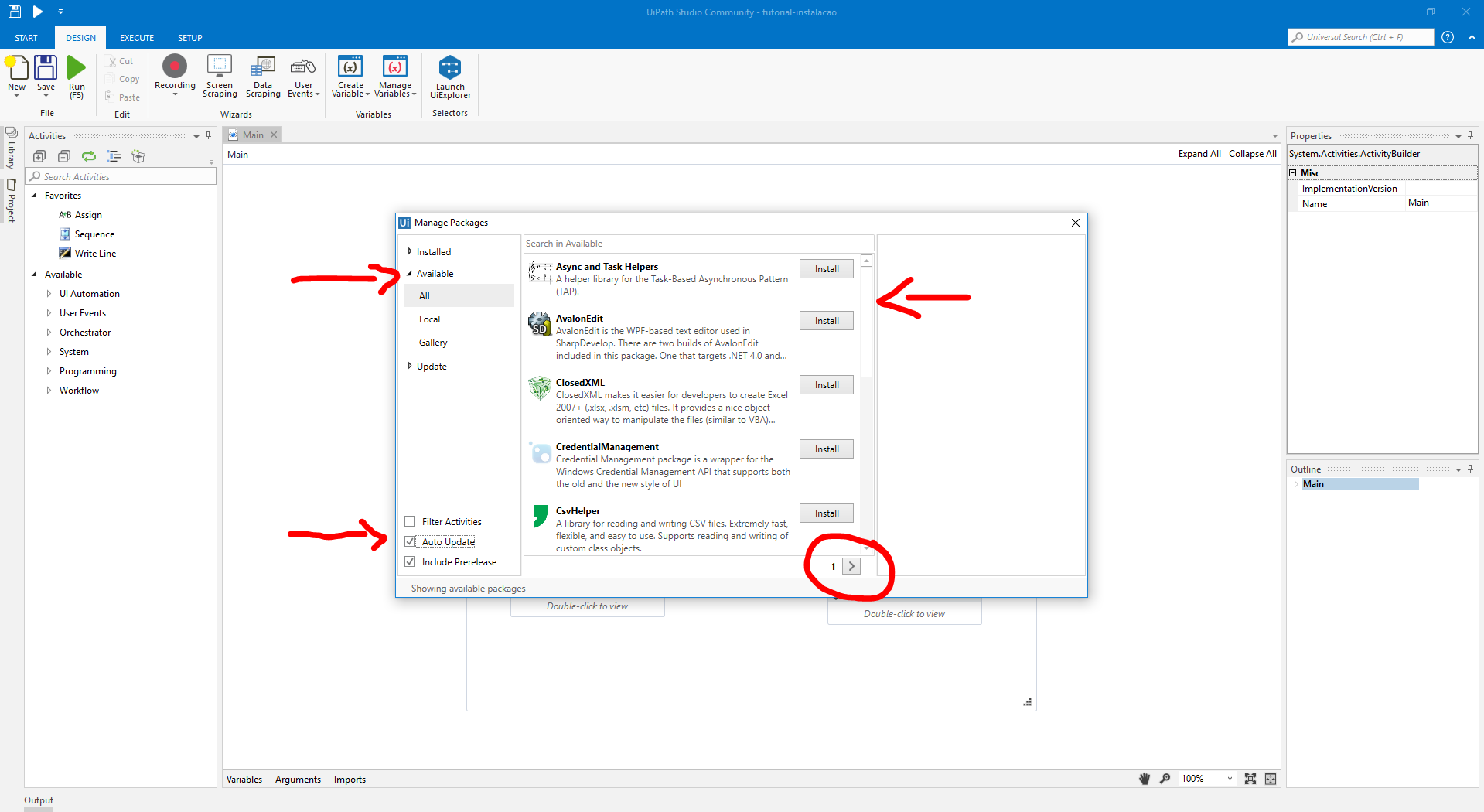Viewport: 1484px width, 812px height.
Task: Click the Copy tool in the Edit group
Action: pyautogui.click(x=122, y=79)
